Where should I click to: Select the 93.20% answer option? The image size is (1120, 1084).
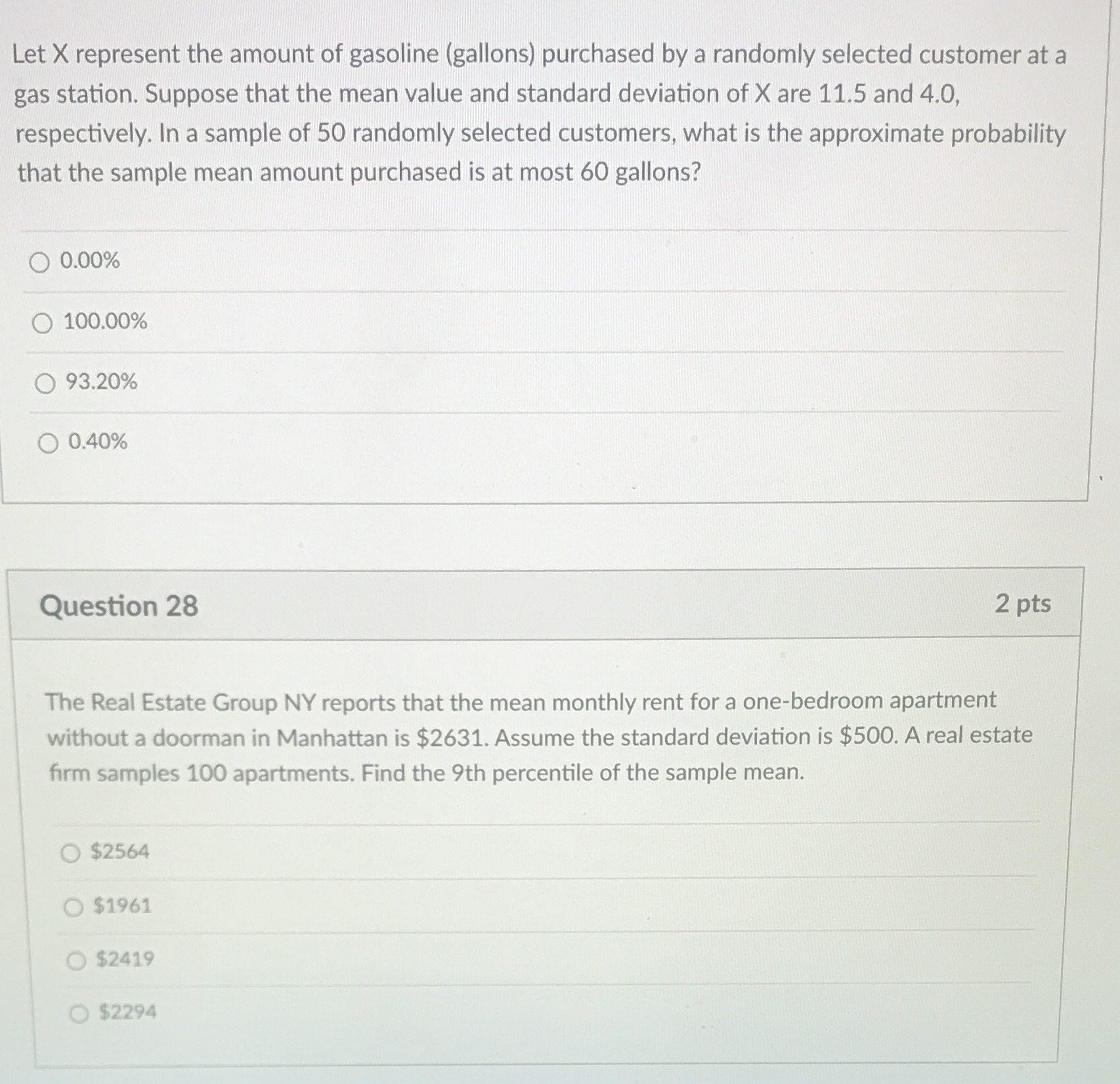tap(45, 383)
